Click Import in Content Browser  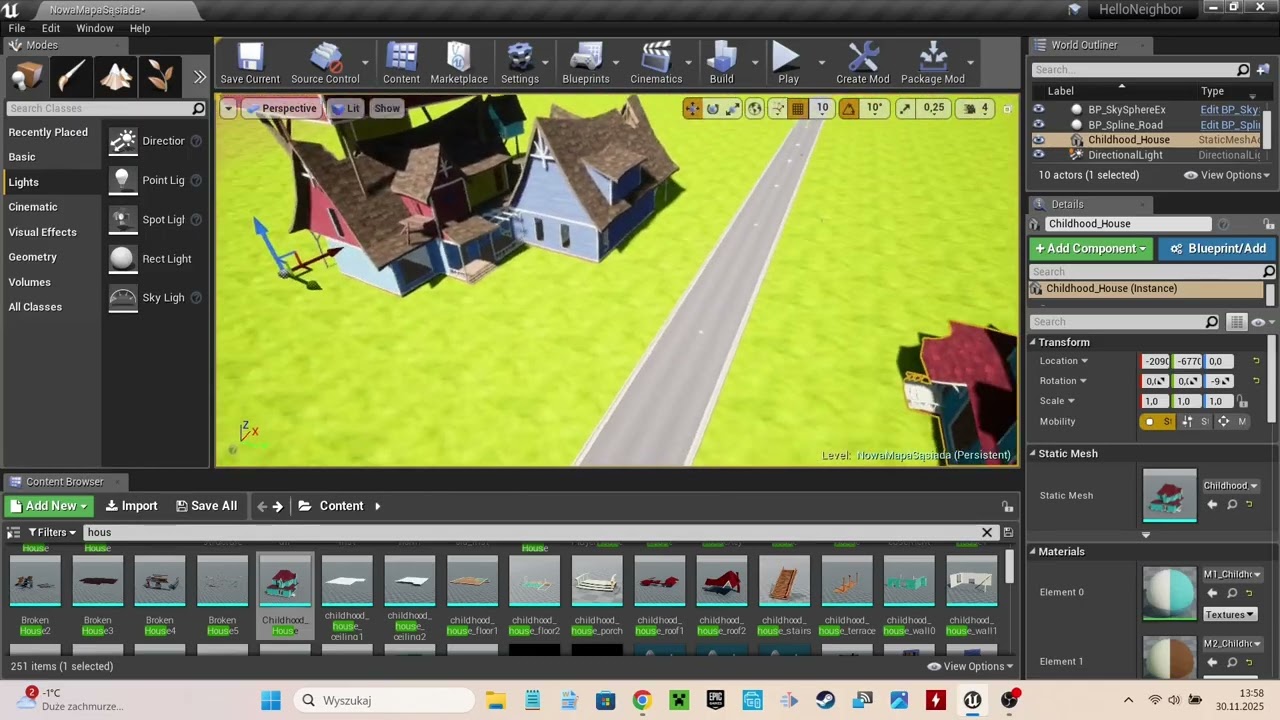point(132,506)
